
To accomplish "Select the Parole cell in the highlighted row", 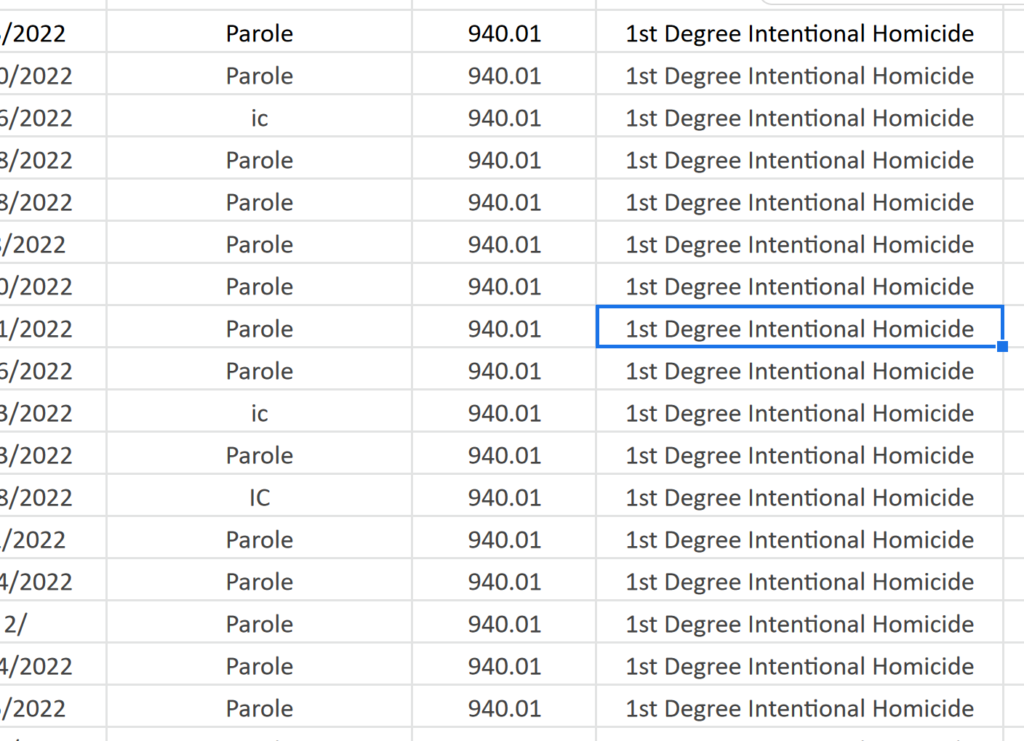I will pos(259,329).
